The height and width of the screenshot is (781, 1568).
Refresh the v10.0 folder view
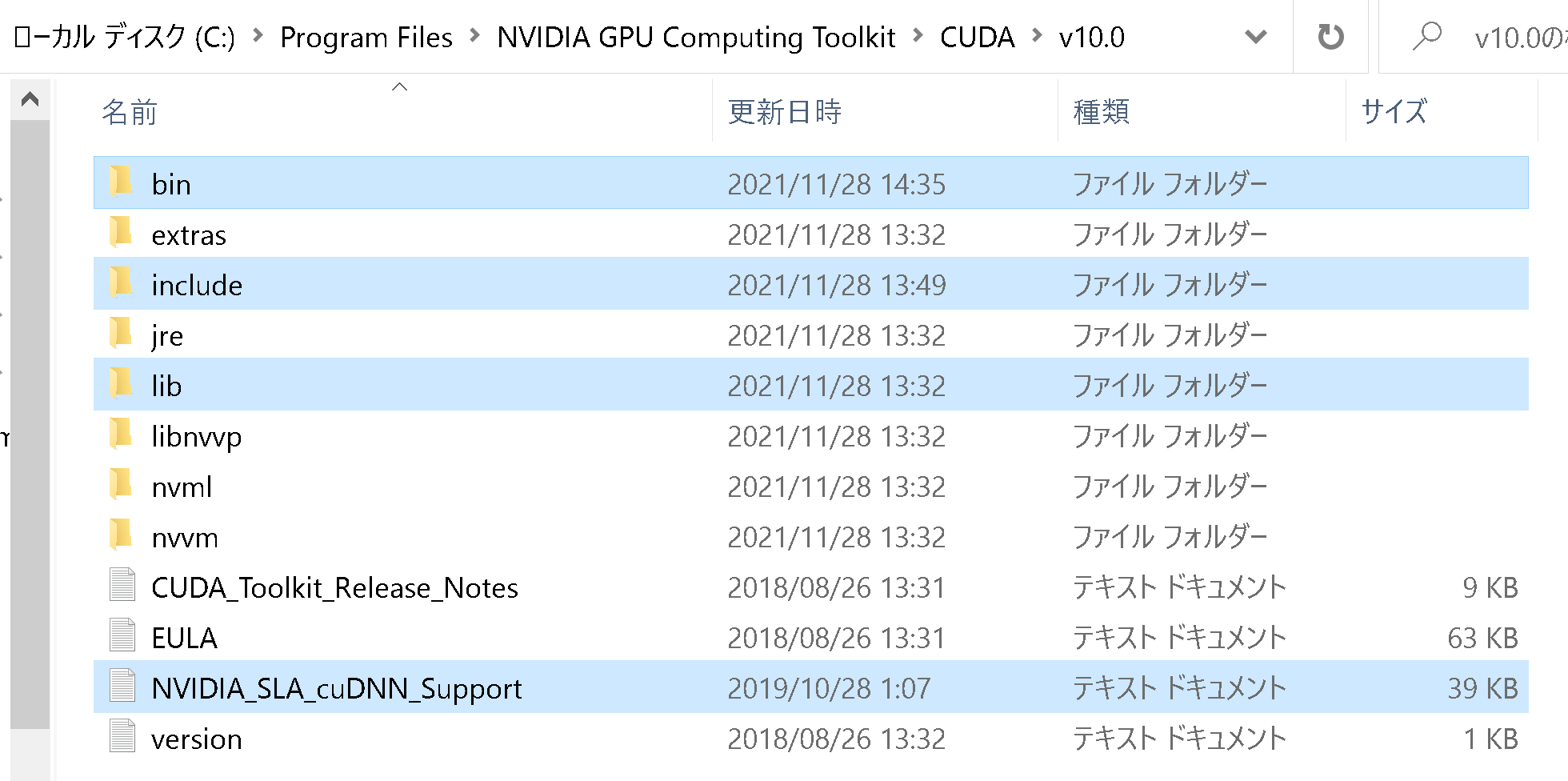[1330, 37]
